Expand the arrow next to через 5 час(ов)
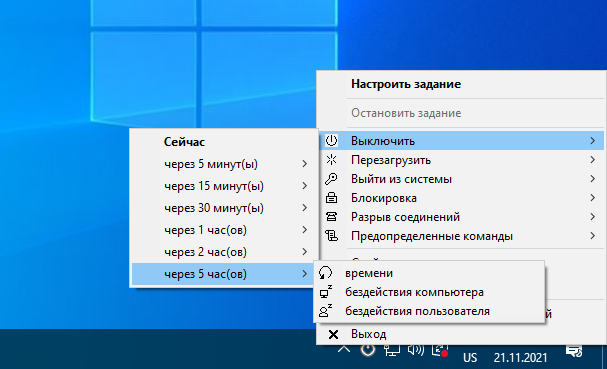 [305, 274]
